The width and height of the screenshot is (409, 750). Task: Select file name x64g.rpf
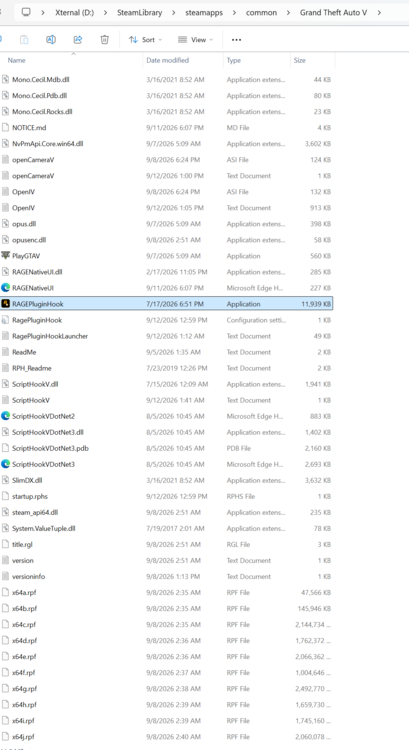(24, 688)
